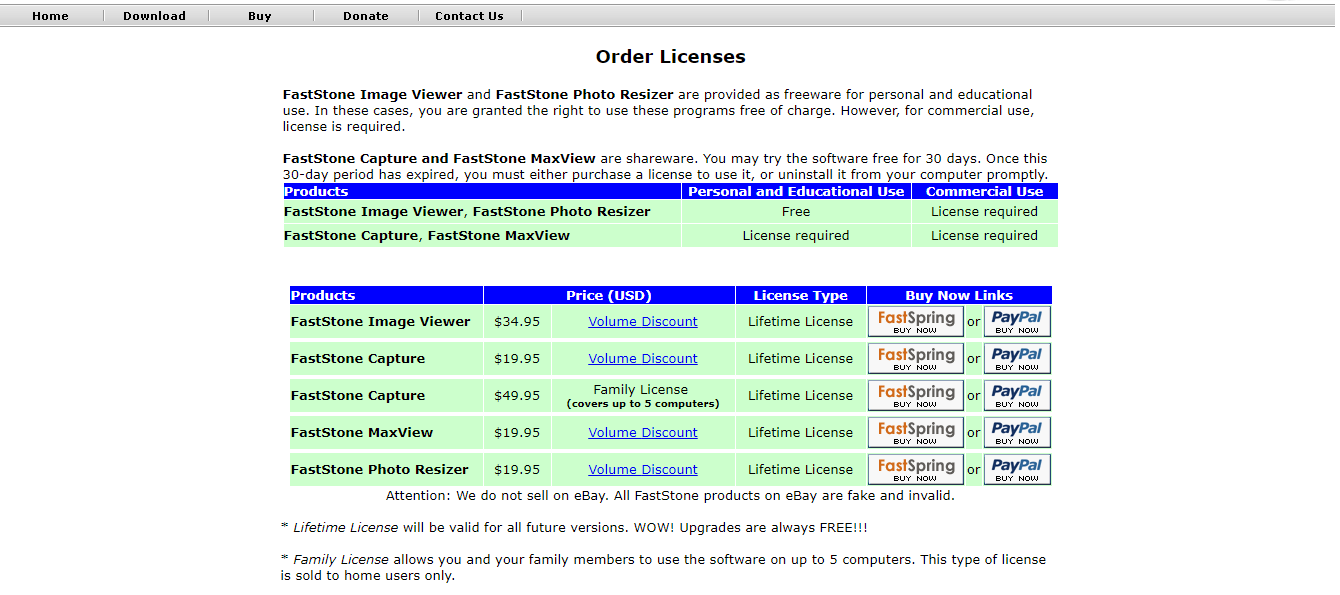Click the License Type column header
The width and height of the screenshot is (1340, 595).
point(801,296)
